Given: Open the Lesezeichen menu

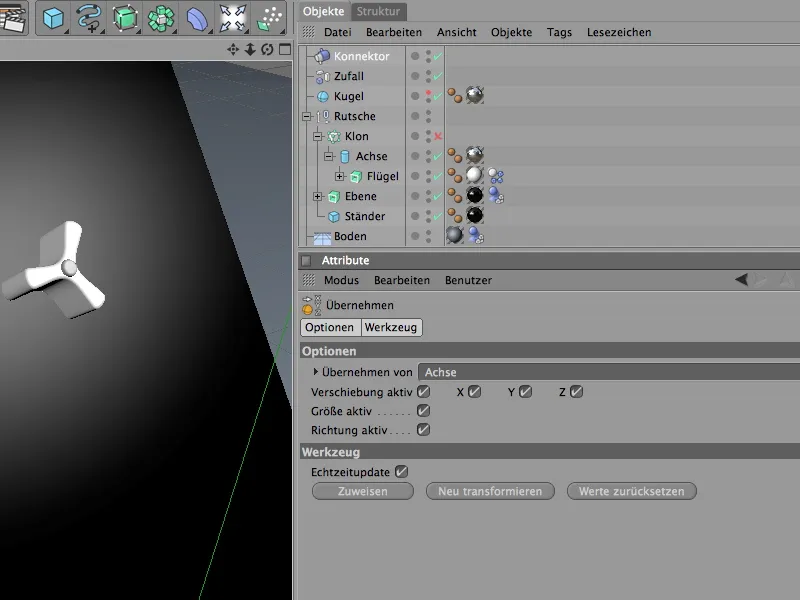Looking at the screenshot, I should point(619,32).
